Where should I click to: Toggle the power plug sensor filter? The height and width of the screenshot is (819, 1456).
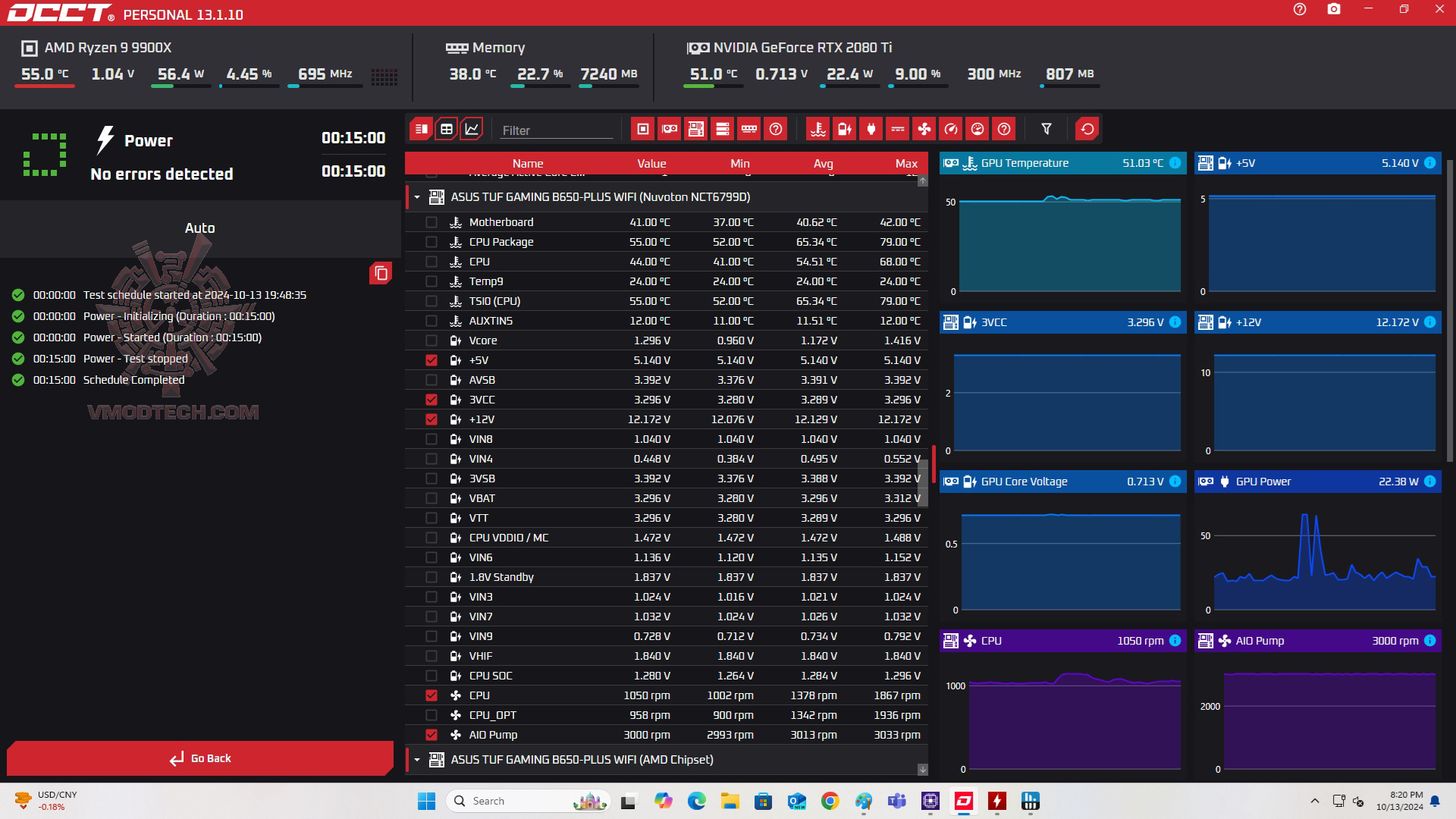[x=871, y=129]
